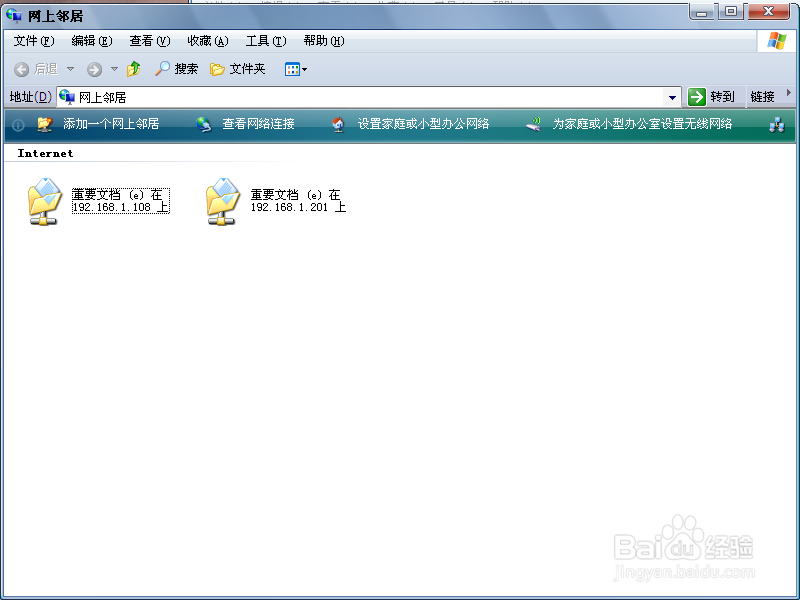Click the Windows flag logo
Screen dimensions: 800x600
[777, 41]
